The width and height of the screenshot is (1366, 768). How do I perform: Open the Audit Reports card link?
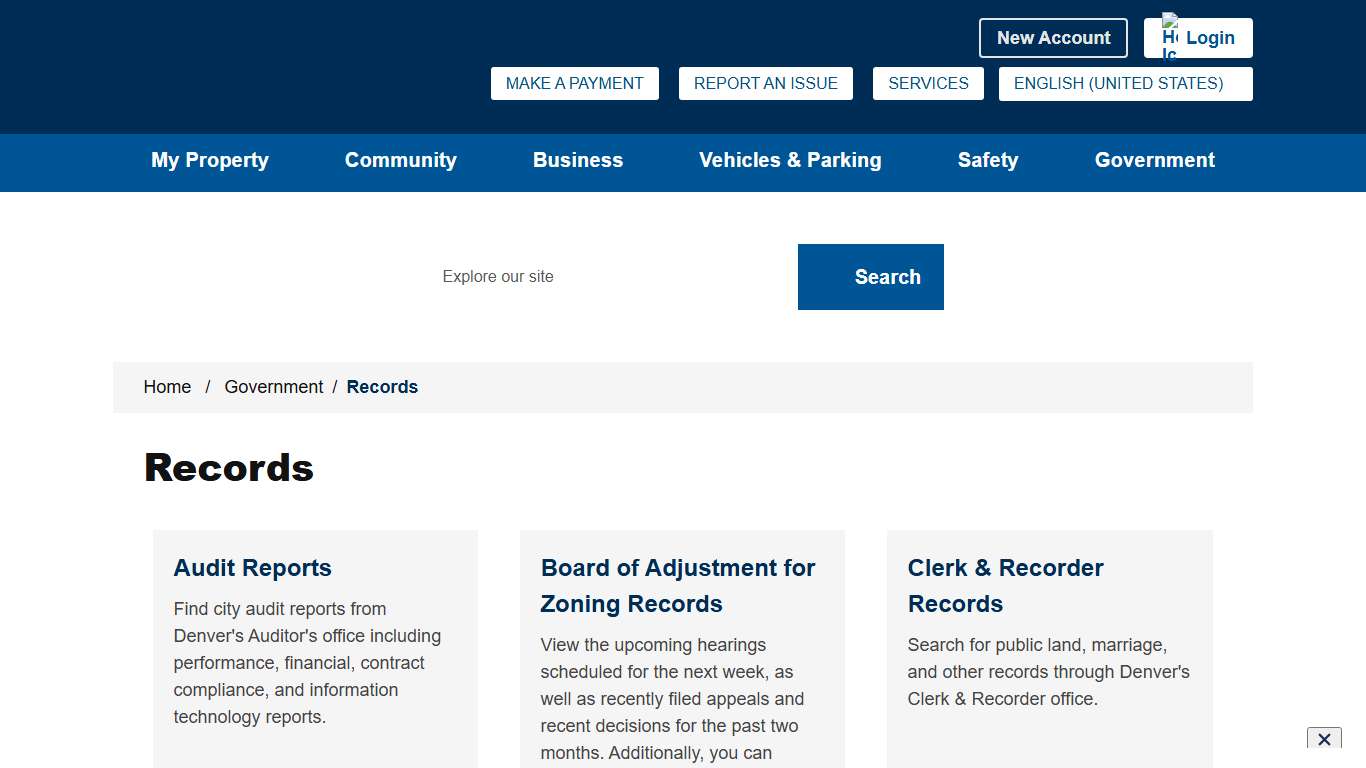(x=252, y=568)
